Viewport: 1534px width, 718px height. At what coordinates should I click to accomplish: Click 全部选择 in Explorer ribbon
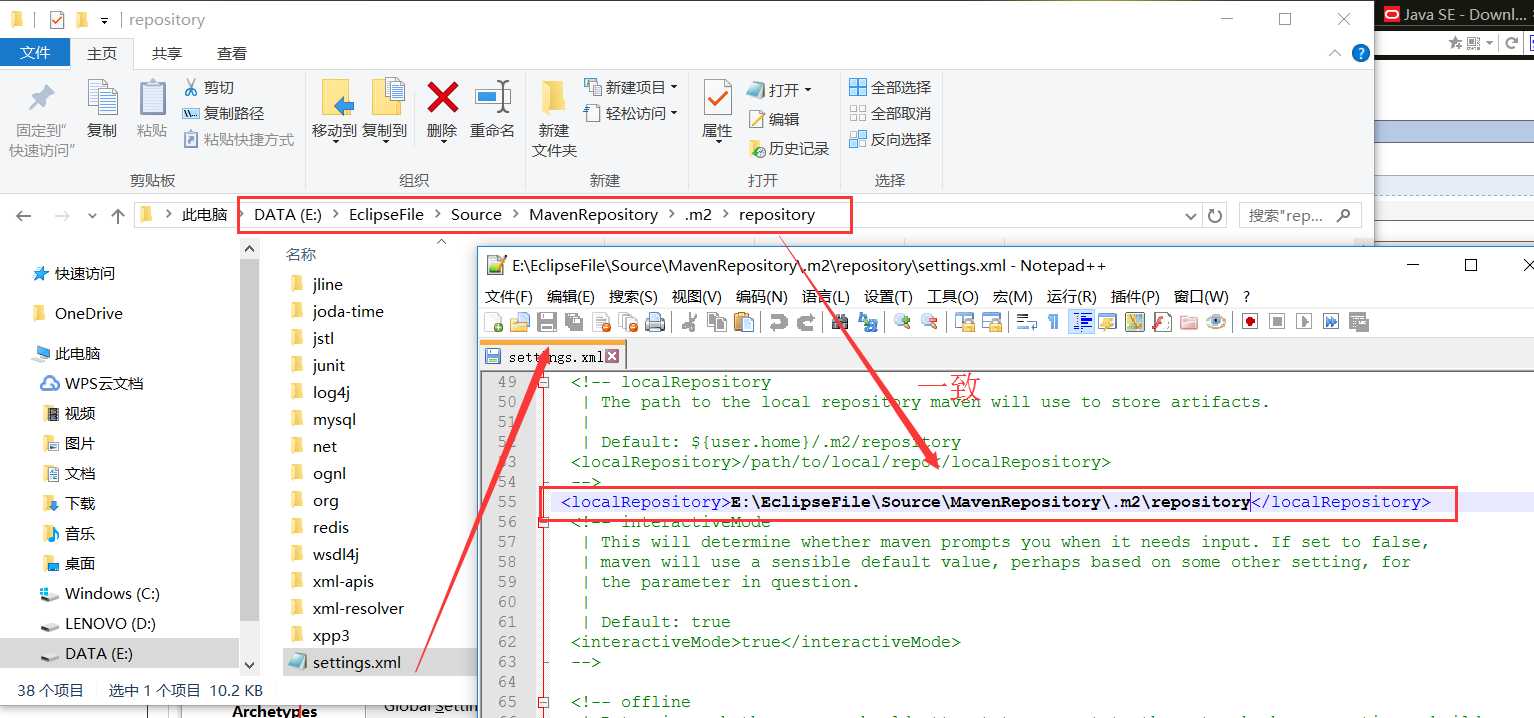890,87
